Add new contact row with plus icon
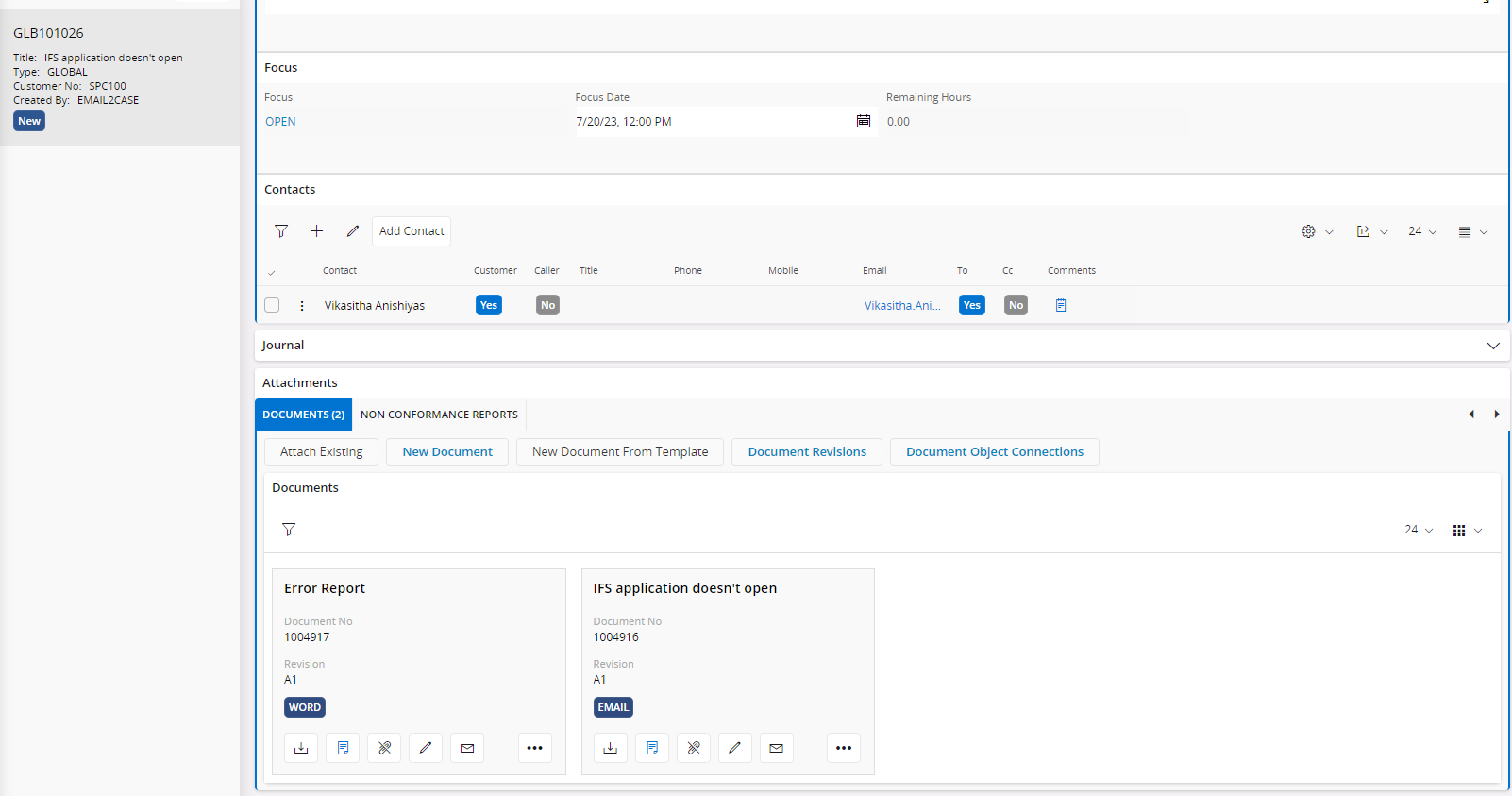The image size is (1512, 796). [317, 231]
